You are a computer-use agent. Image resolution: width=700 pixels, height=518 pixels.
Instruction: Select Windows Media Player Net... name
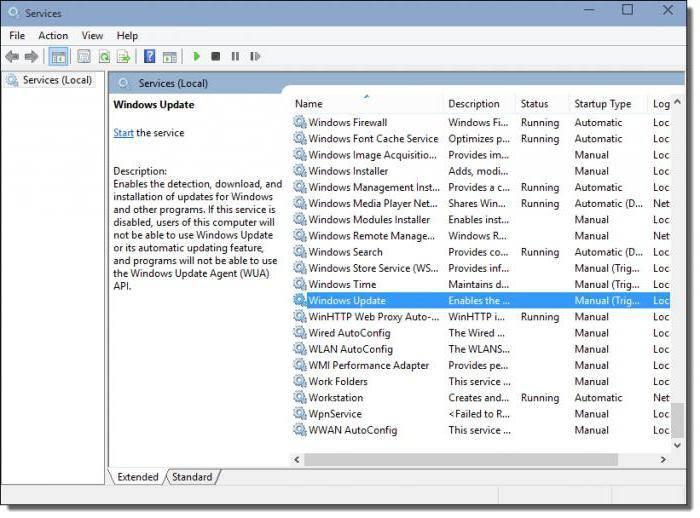tap(373, 203)
